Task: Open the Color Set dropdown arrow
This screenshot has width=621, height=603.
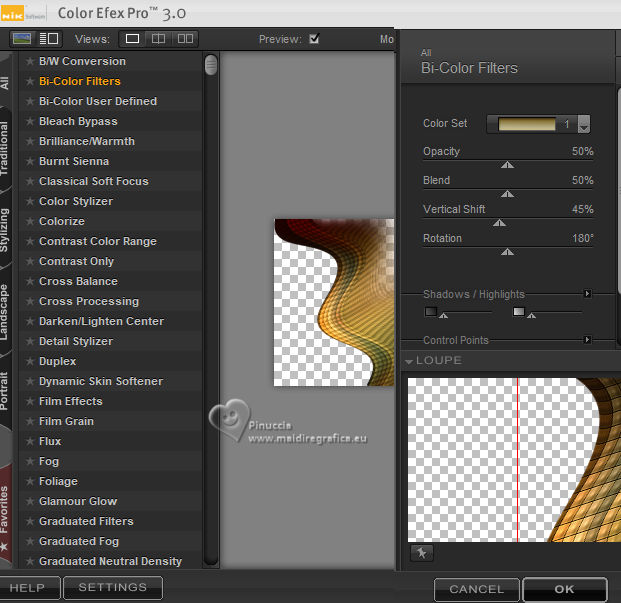Action: tap(583, 124)
